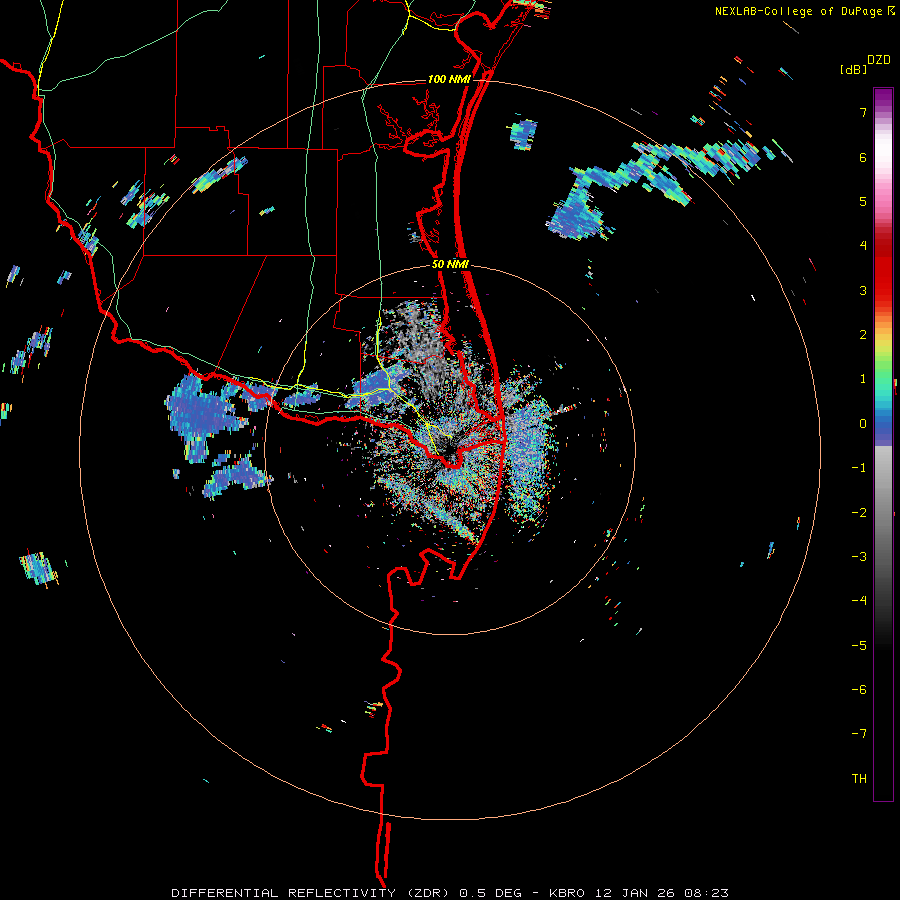Click the 100 NMI range ring label
900x900 pixels.
tap(449, 79)
